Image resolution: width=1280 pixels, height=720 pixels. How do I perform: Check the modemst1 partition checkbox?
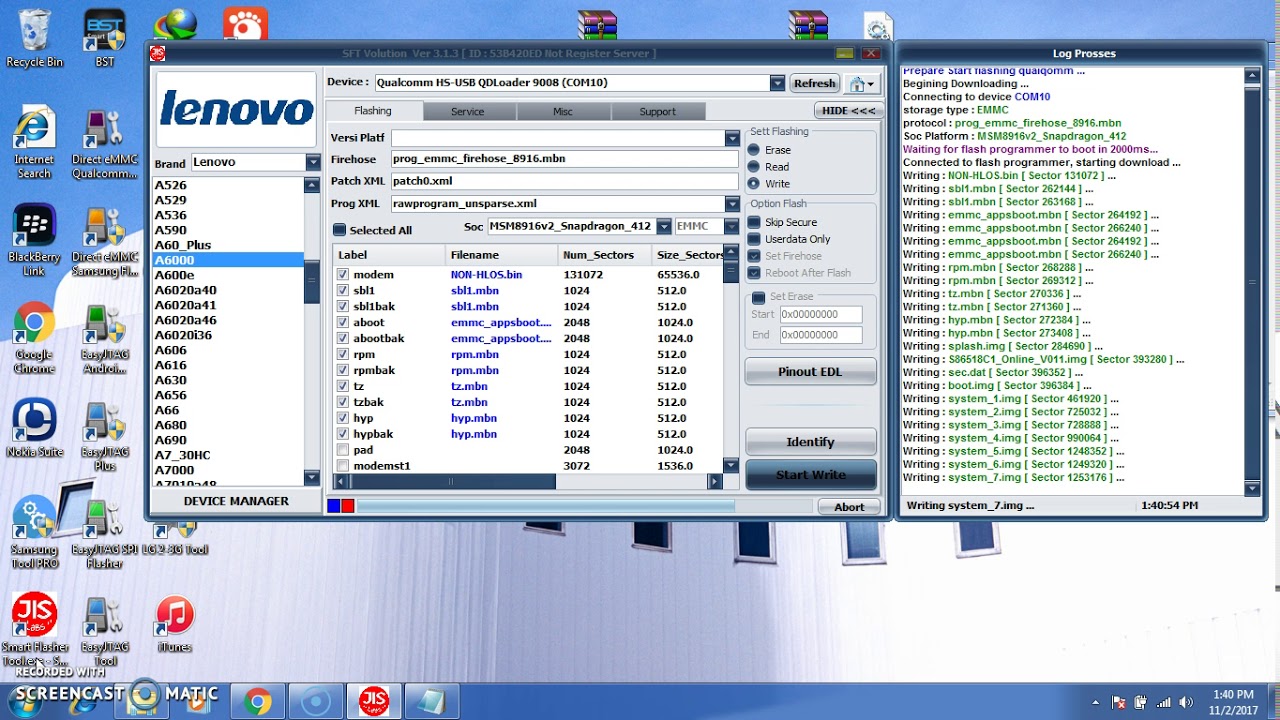(x=343, y=466)
